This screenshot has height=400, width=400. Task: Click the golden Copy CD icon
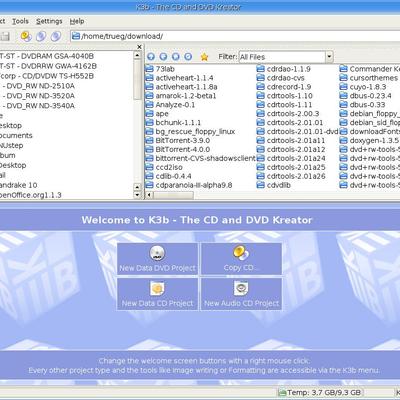[241, 253]
